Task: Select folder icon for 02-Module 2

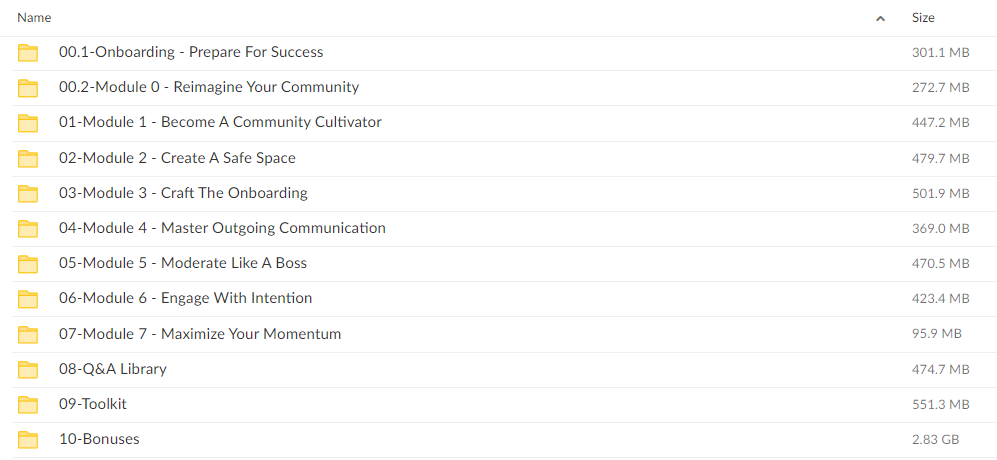Action: pos(28,158)
